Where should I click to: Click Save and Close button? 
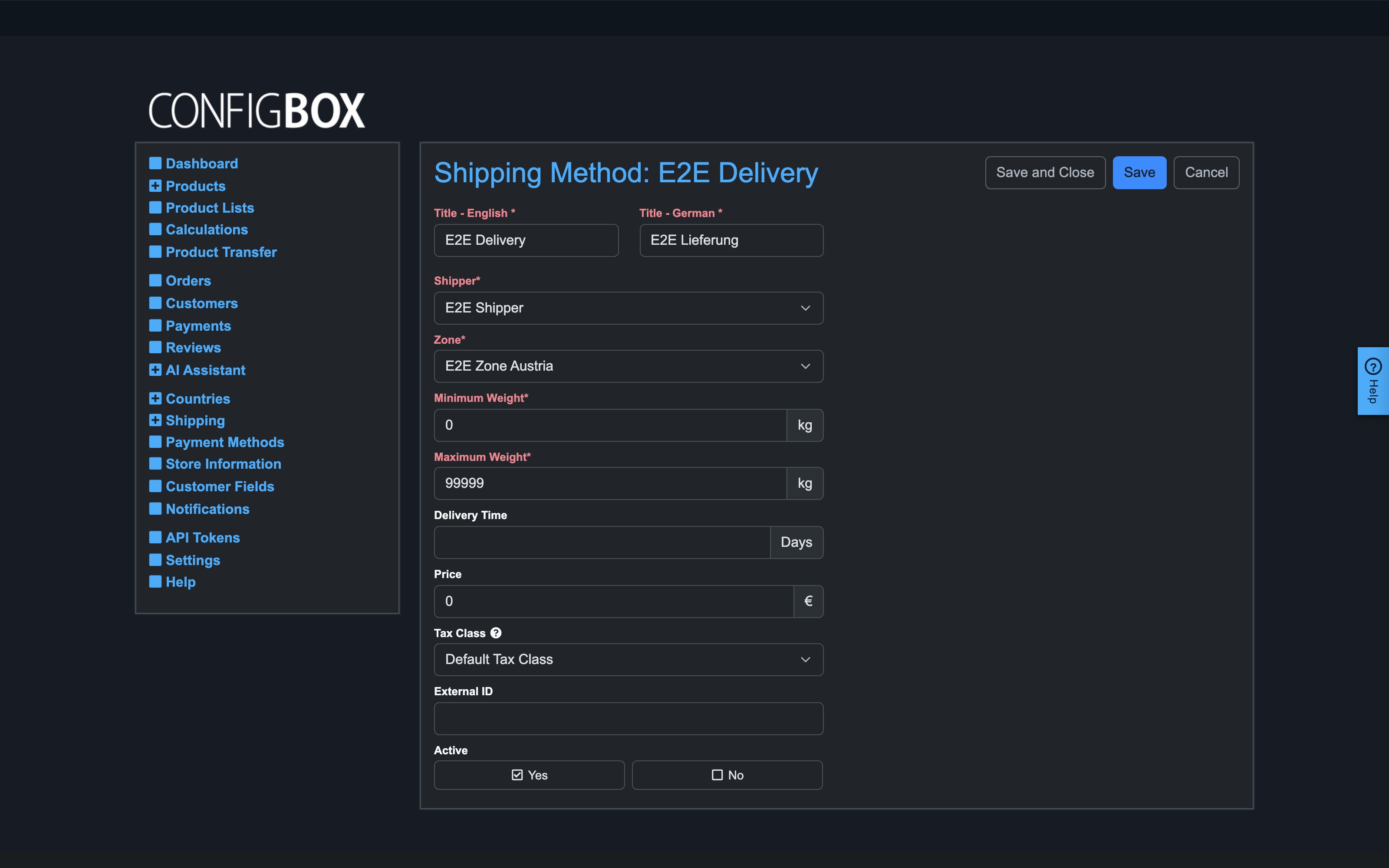click(1045, 172)
